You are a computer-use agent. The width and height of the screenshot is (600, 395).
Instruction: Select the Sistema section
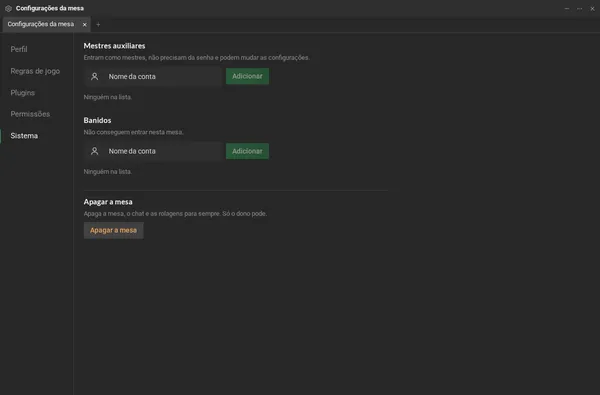24,135
